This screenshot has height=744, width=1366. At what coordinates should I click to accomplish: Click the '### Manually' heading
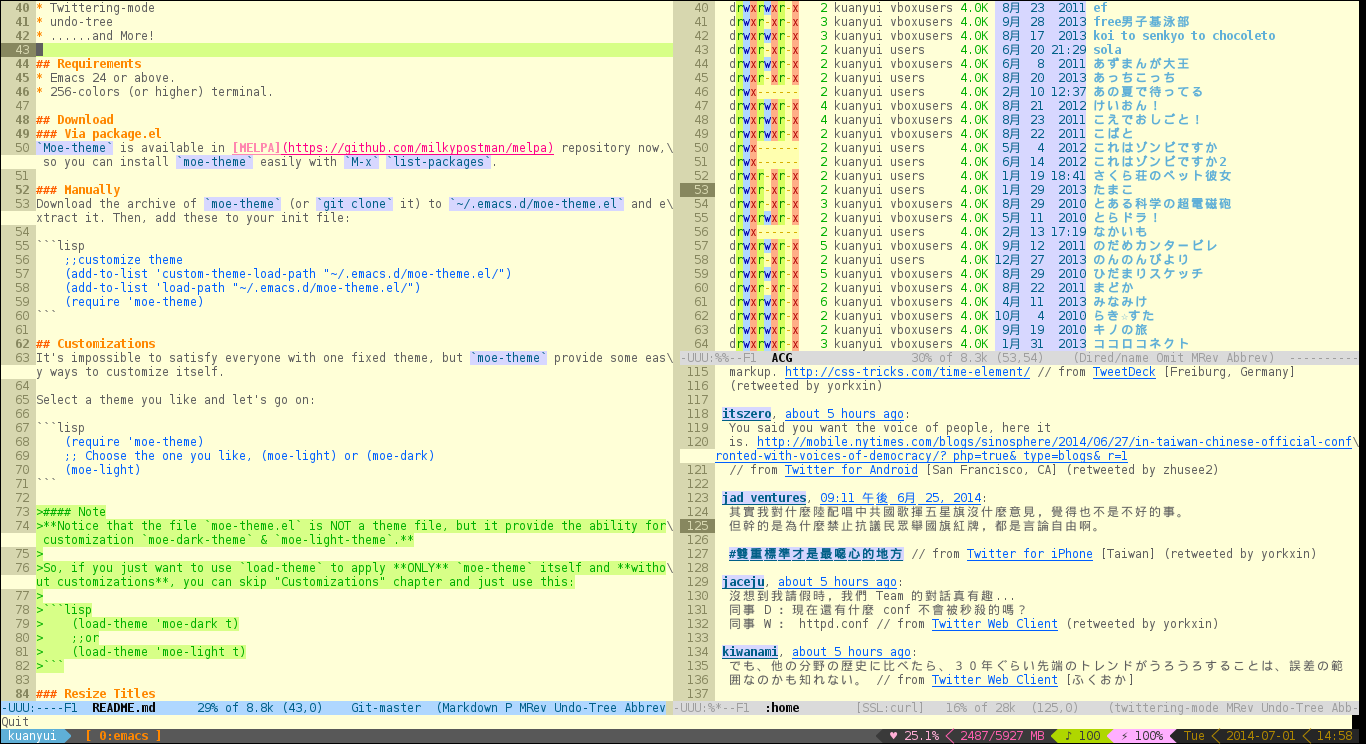[x=78, y=190]
